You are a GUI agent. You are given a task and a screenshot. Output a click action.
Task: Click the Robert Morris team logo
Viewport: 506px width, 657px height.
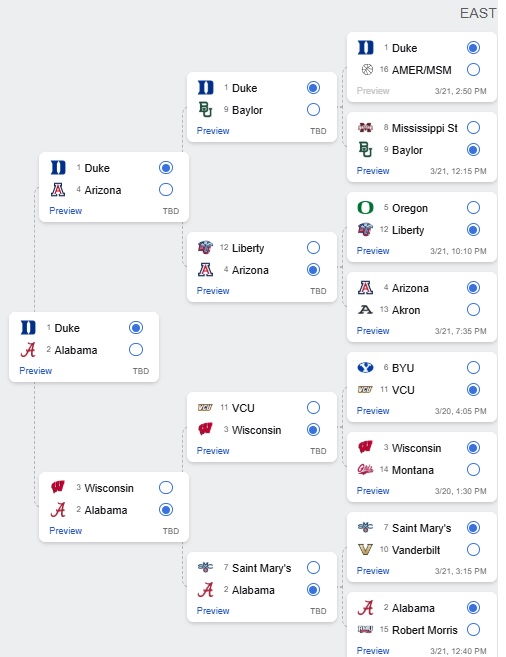point(365,629)
